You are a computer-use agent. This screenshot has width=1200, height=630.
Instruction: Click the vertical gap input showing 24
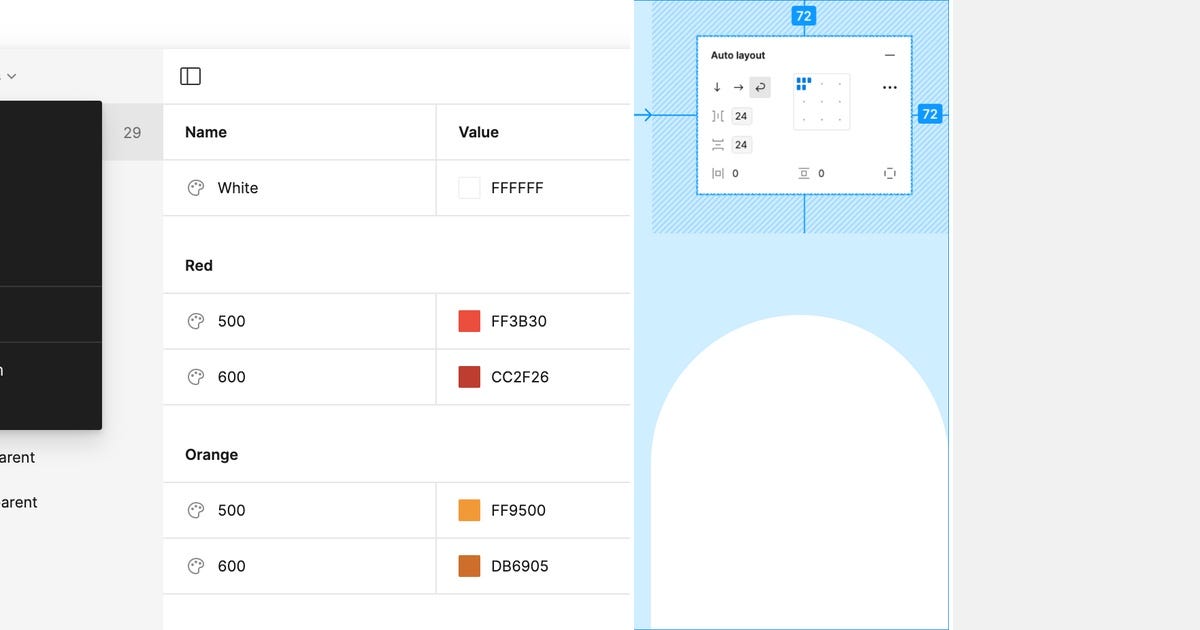741,144
